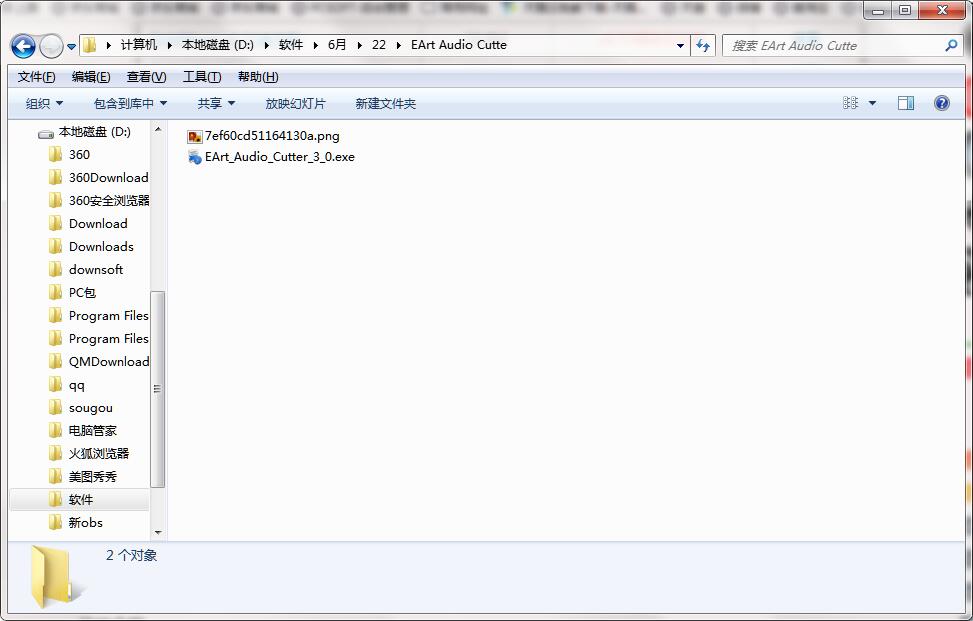
Task: Click the magnifier search icon
Action: pos(951,45)
